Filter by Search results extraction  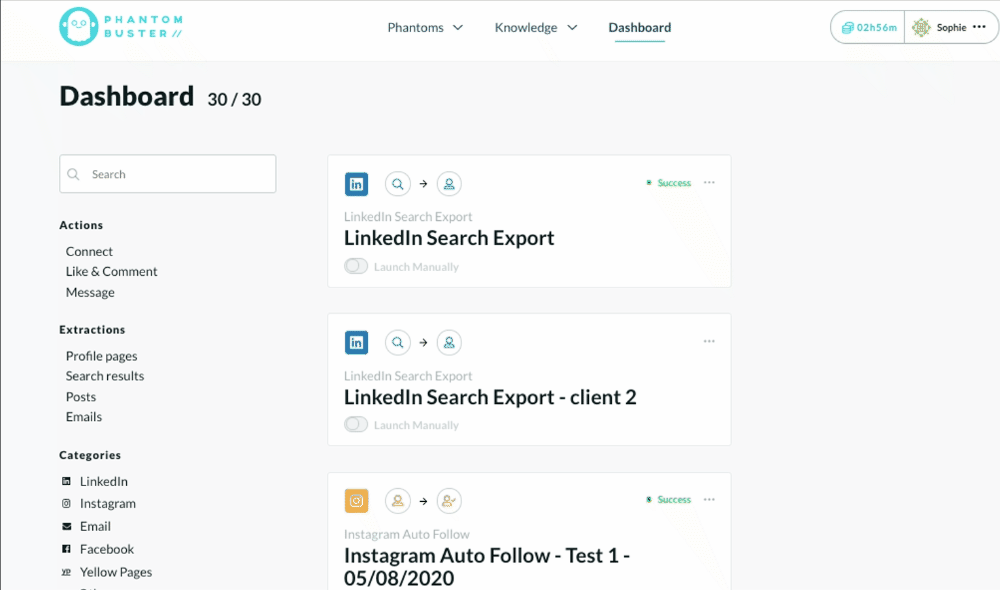click(105, 376)
